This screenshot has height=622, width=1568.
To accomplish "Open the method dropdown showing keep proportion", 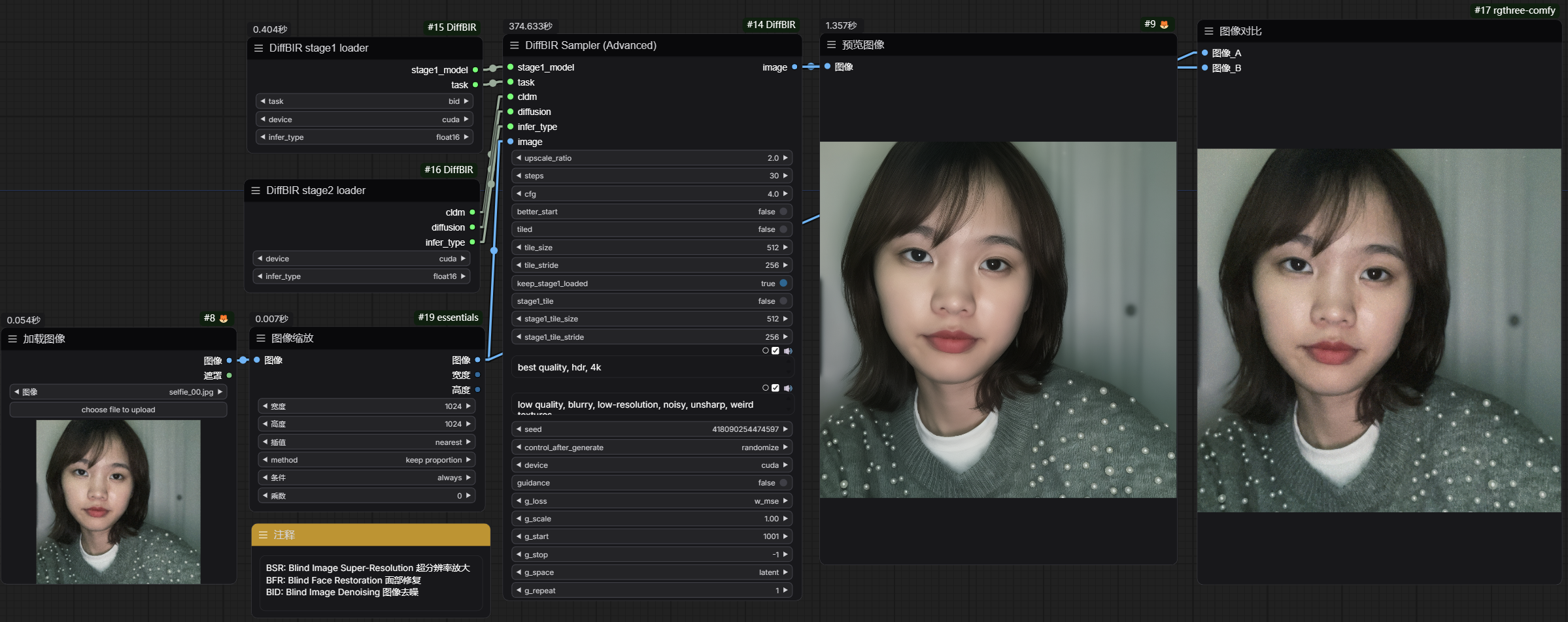I will point(366,459).
